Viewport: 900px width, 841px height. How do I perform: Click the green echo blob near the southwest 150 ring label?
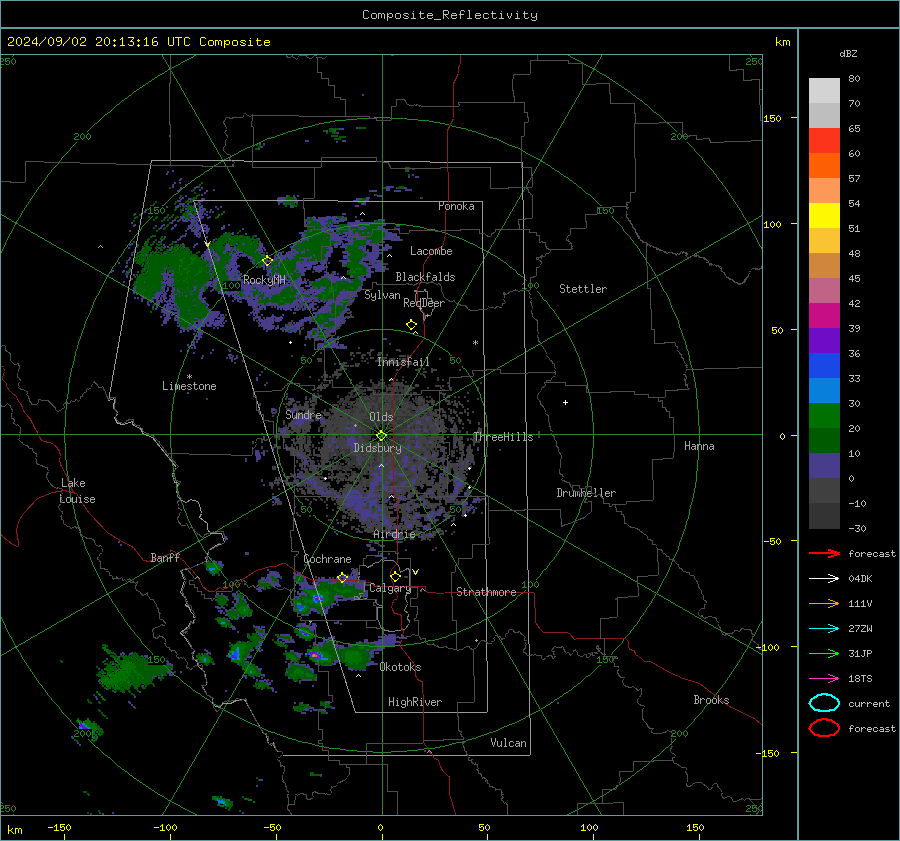click(x=133, y=671)
